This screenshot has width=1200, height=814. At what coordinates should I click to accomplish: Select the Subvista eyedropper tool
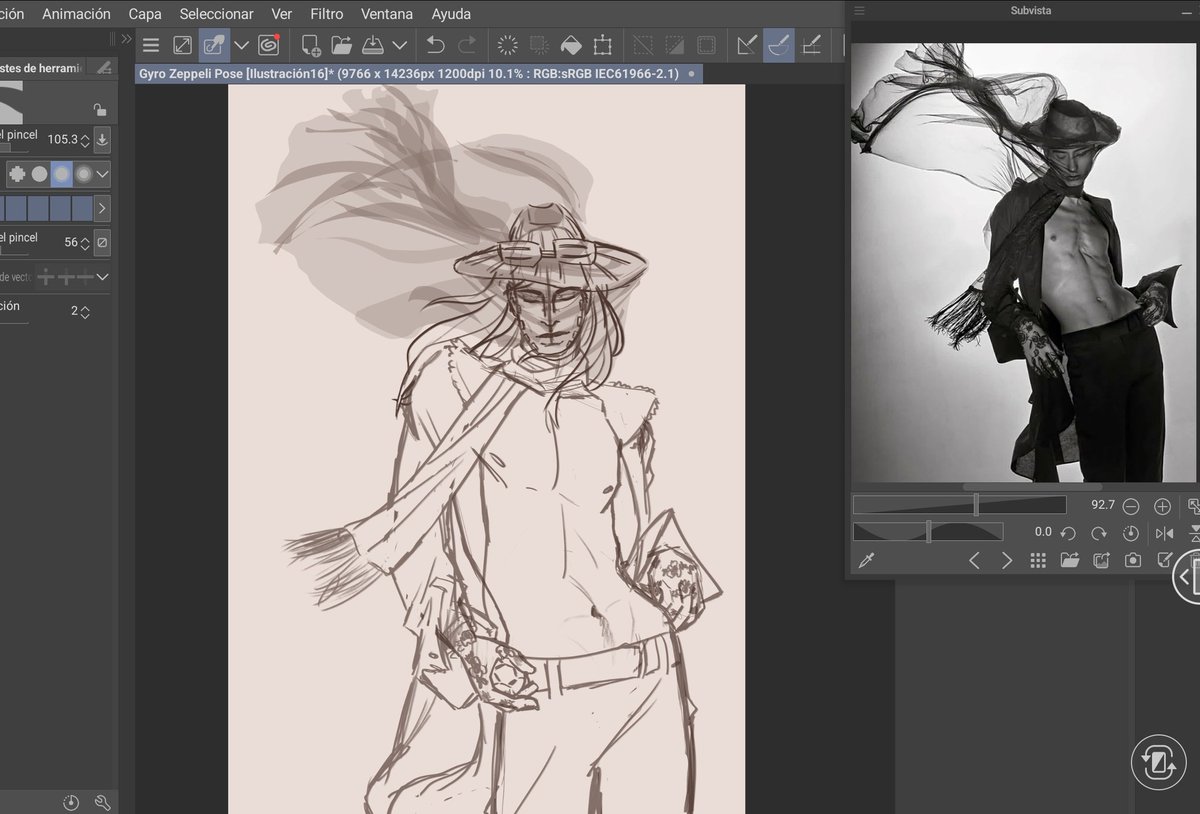click(x=867, y=560)
